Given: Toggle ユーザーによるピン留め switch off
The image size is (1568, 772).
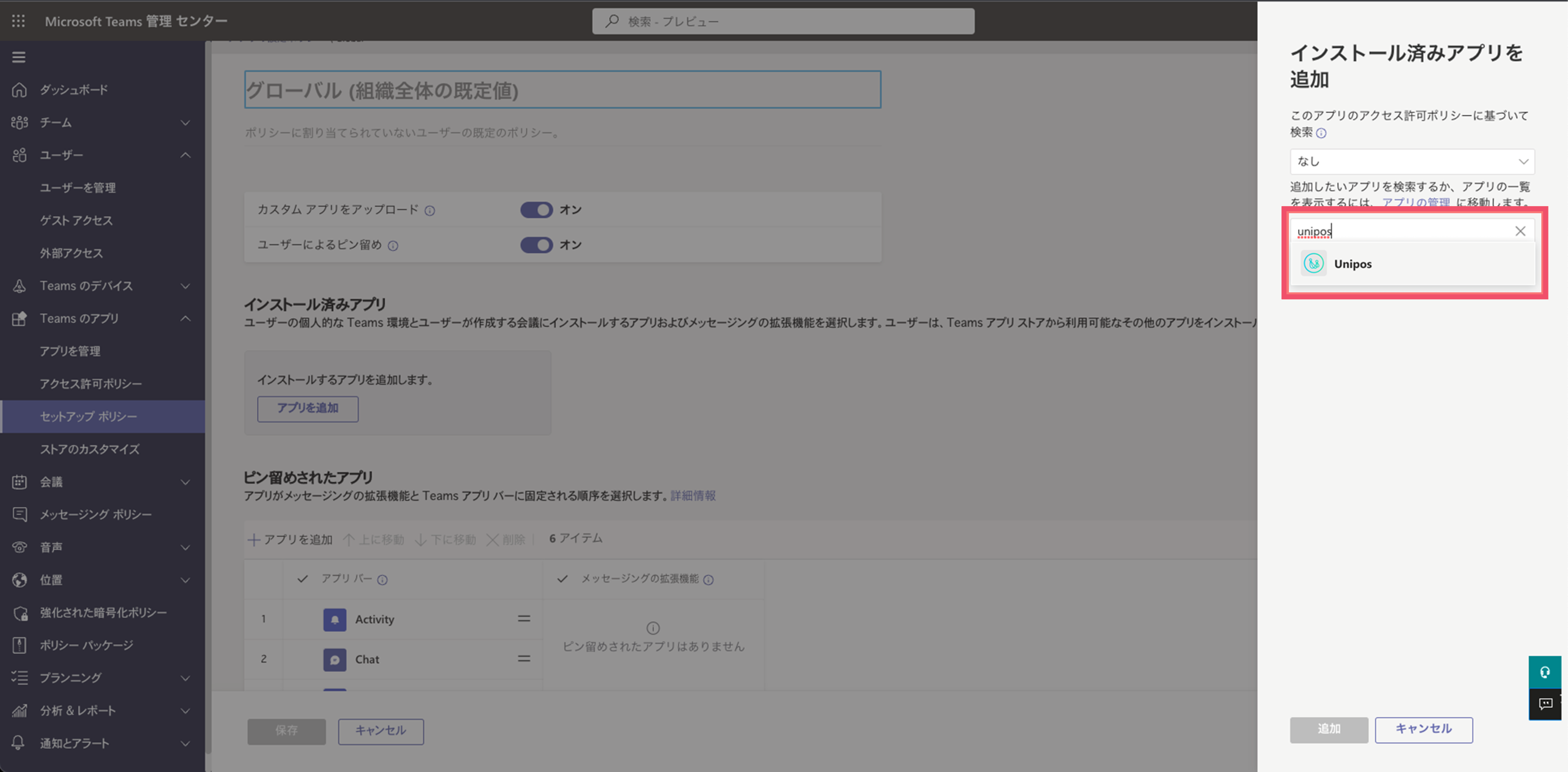Looking at the screenshot, I should (x=536, y=245).
